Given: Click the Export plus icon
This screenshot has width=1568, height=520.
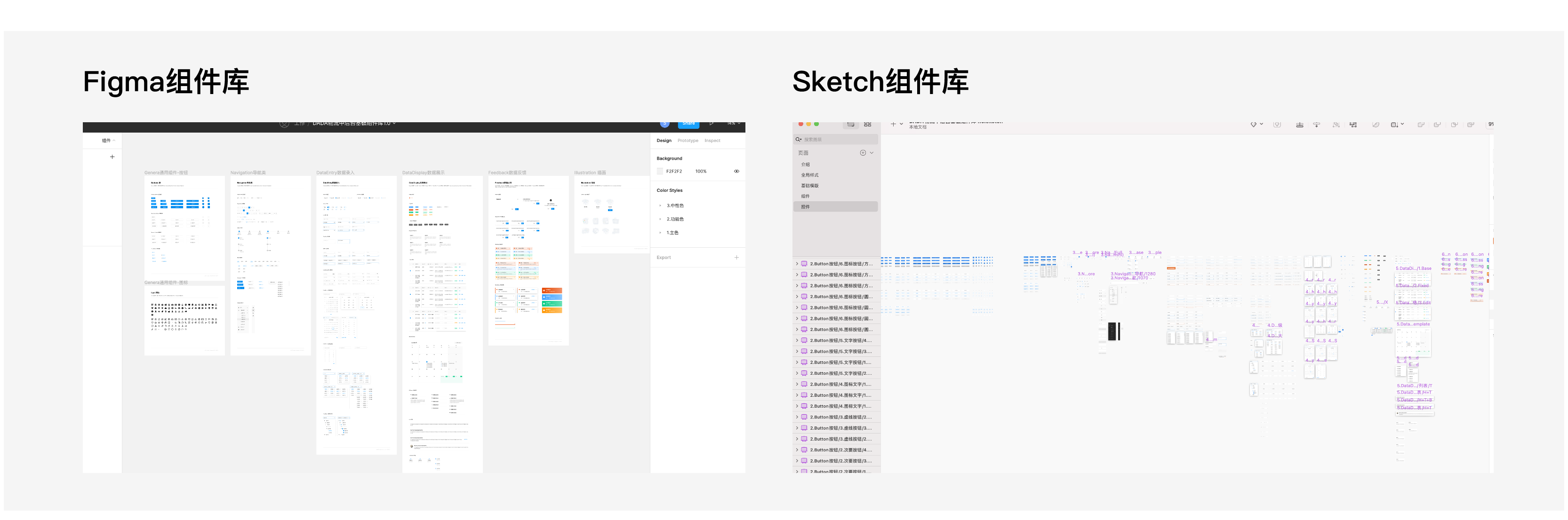Looking at the screenshot, I should click(x=736, y=257).
